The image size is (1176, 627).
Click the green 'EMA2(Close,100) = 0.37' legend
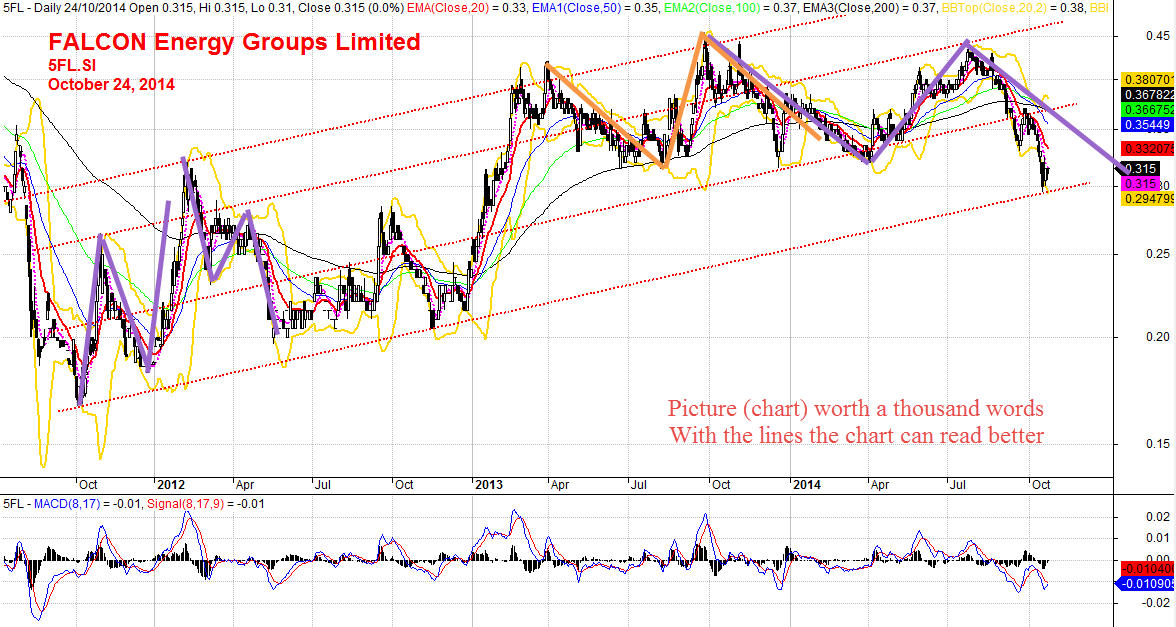(x=731, y=8)
